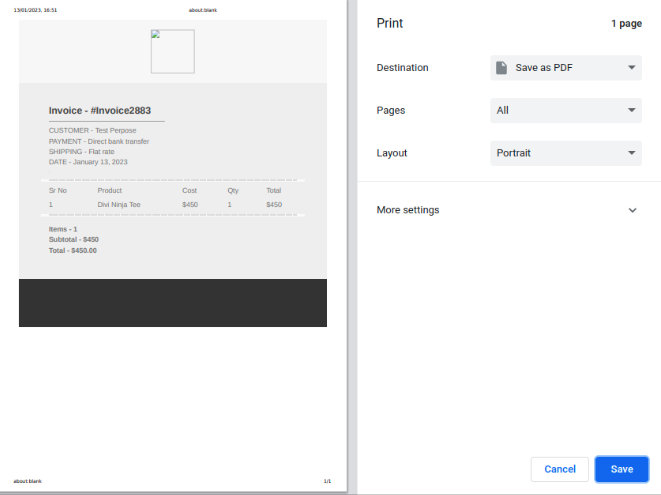Click the 1/1 page number in footer
The image size is (661, 495).
(327, 481)
